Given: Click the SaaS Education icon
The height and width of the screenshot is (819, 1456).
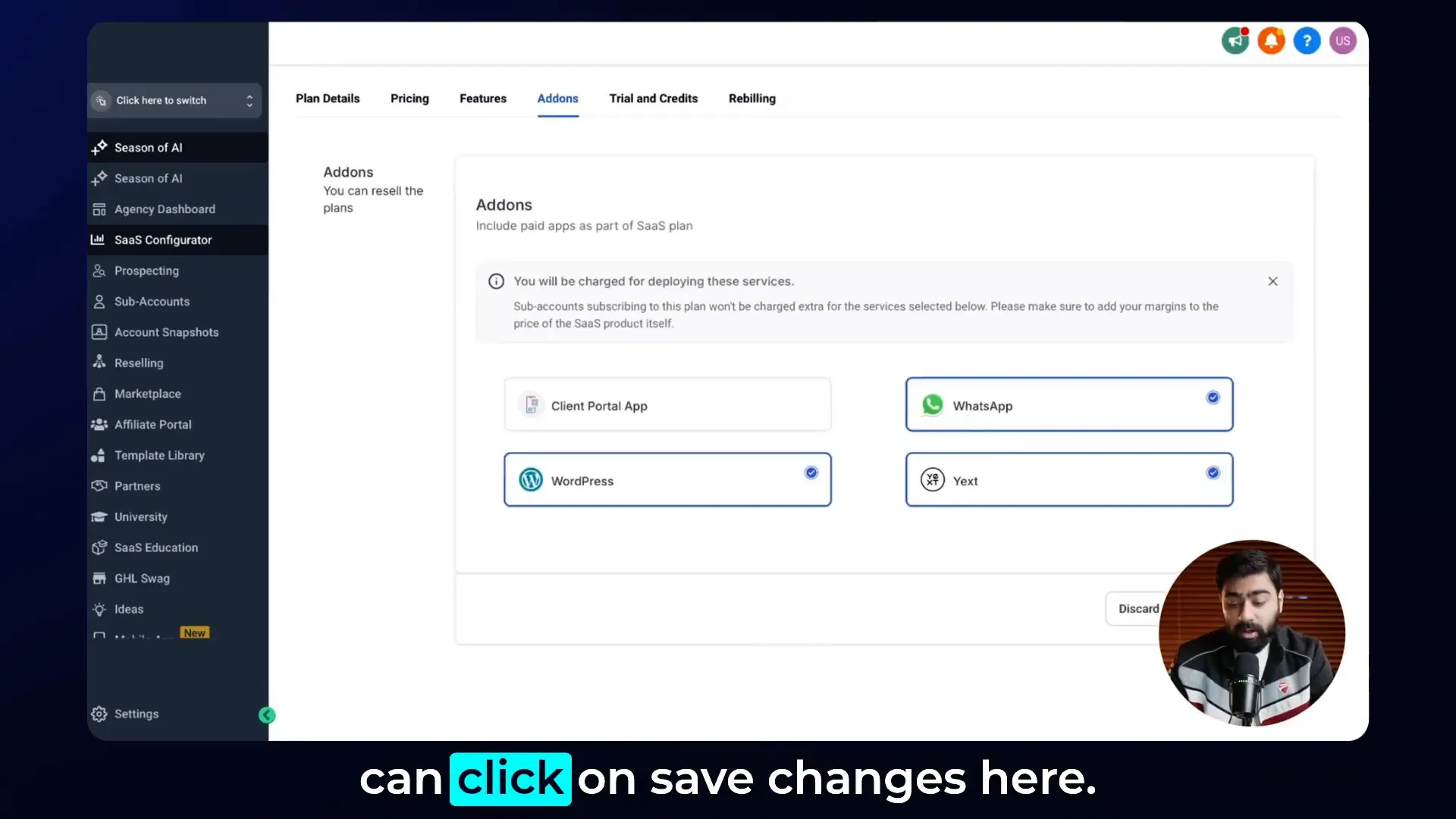Looking at the screenshot, I should coord(99,548).
